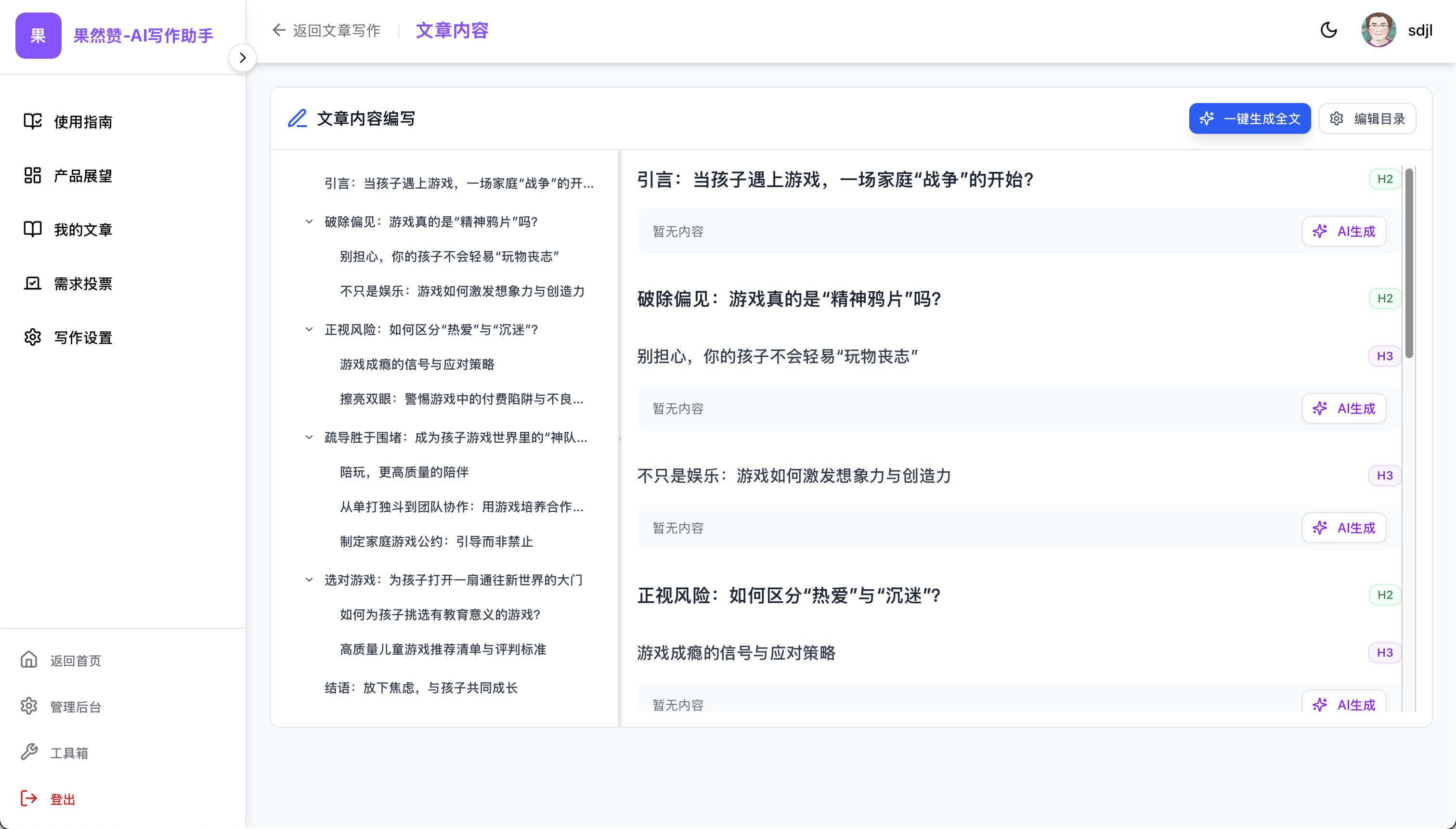Expand the collapsed sidebar with the arrow button
The height and width of the screenshot is (829, 1456).
[243, 57]
